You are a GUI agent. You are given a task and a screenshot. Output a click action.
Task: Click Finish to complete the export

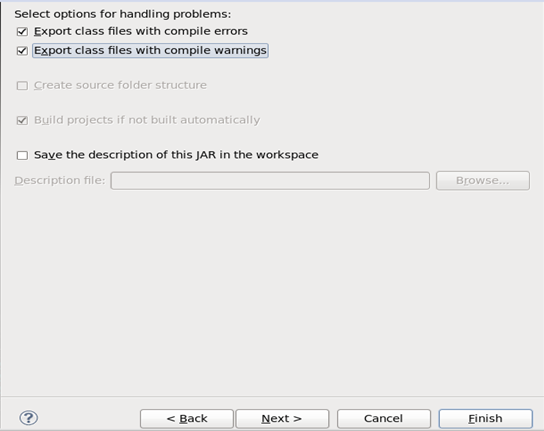[485, 419]
